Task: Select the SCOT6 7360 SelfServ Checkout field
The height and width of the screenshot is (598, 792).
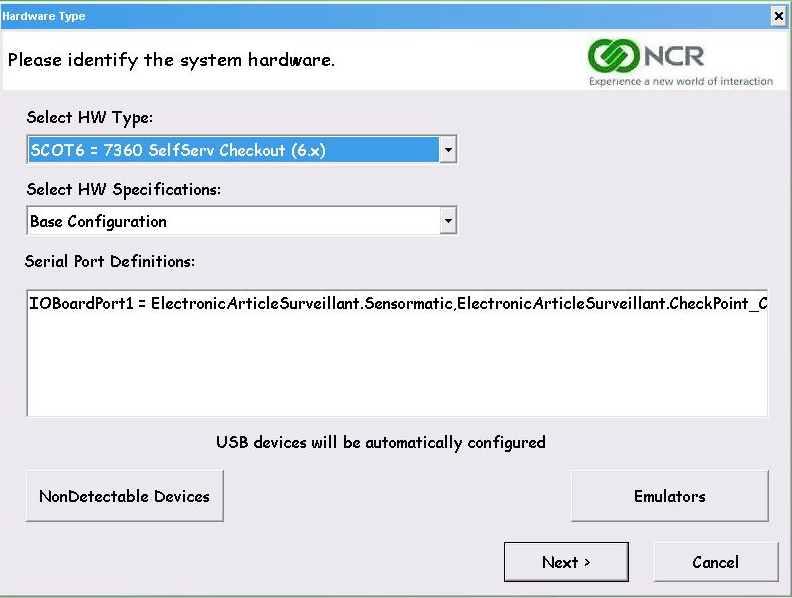Action: 233,150
